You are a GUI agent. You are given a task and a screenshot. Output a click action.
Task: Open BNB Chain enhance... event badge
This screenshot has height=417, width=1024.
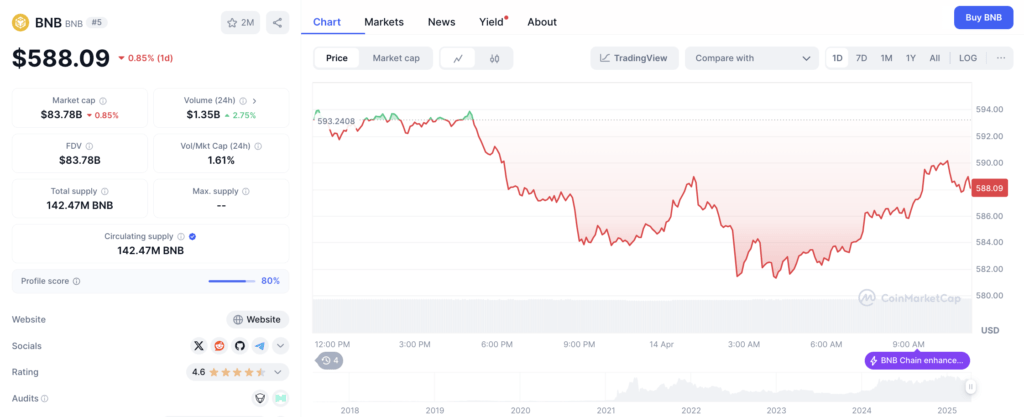[918, 360]
